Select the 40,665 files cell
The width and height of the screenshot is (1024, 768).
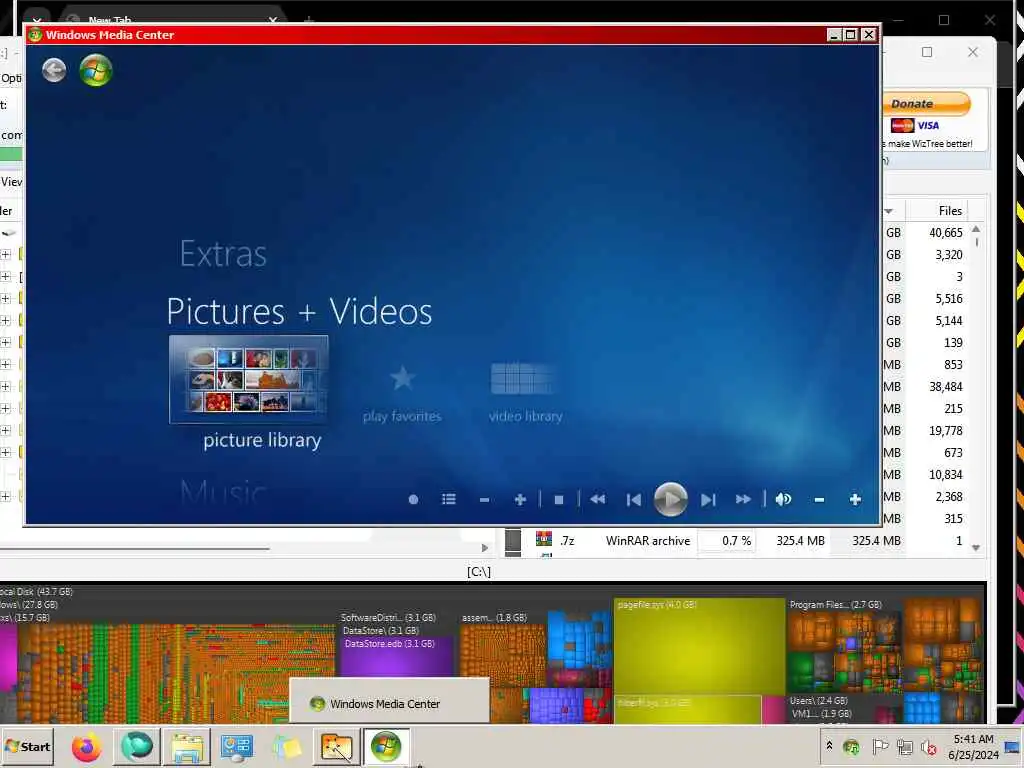[x=946, y=232]
